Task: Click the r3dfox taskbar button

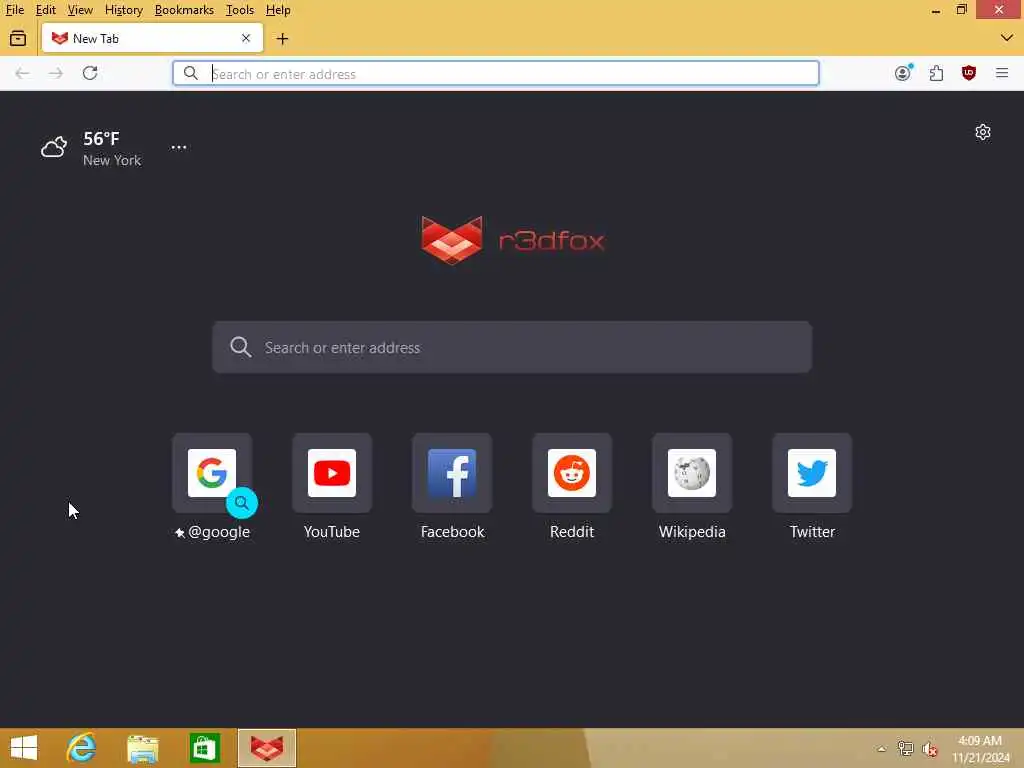Action: point(267,748)
